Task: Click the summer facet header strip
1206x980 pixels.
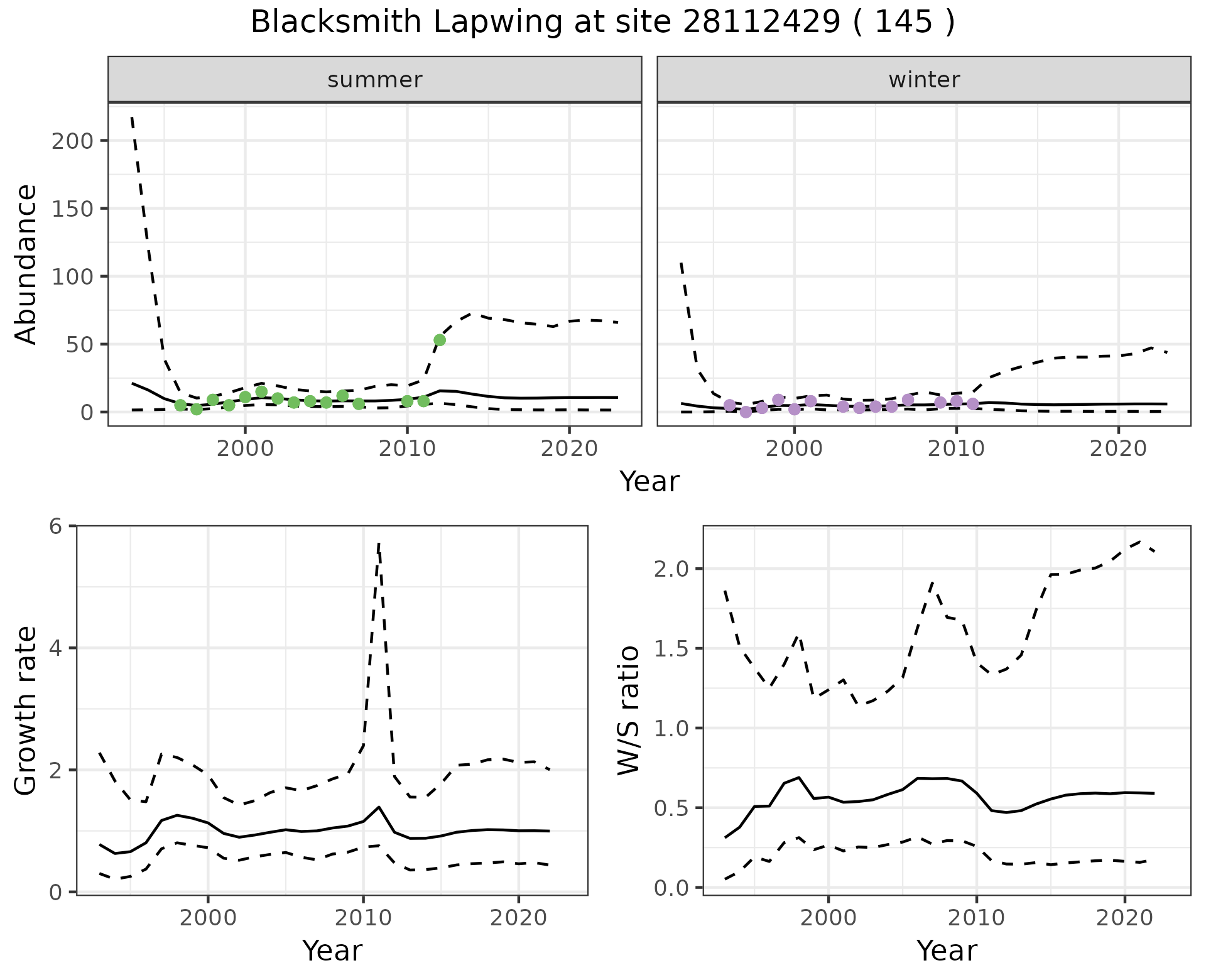Action: pos(374,80)
